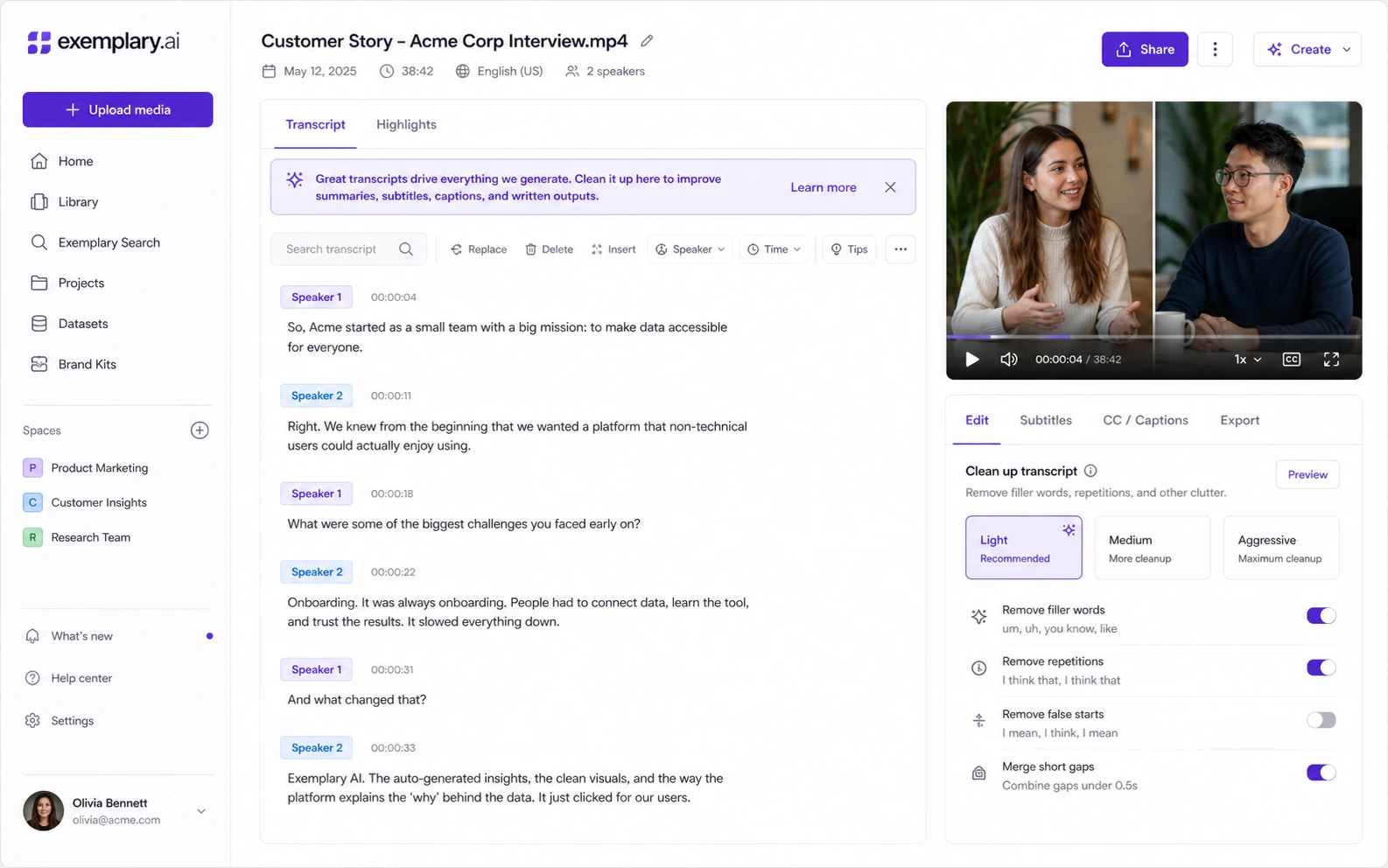Click the magnifier icon in transcript search

[406, 249]
